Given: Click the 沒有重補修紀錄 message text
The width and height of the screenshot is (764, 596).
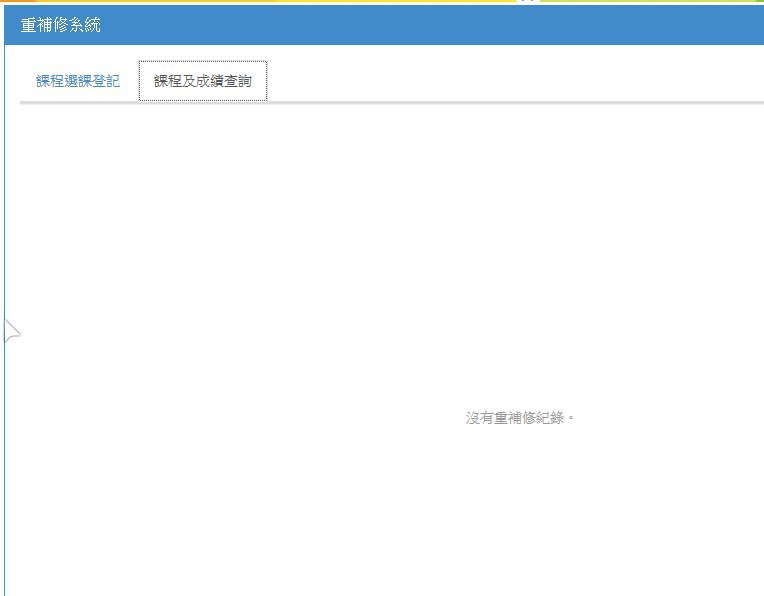Looking at the screenshot, I should click(x=520, y=418).
